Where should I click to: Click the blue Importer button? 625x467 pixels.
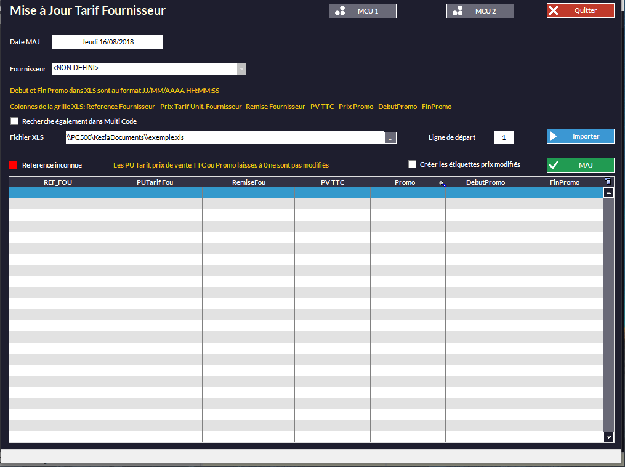pos(580,136)
